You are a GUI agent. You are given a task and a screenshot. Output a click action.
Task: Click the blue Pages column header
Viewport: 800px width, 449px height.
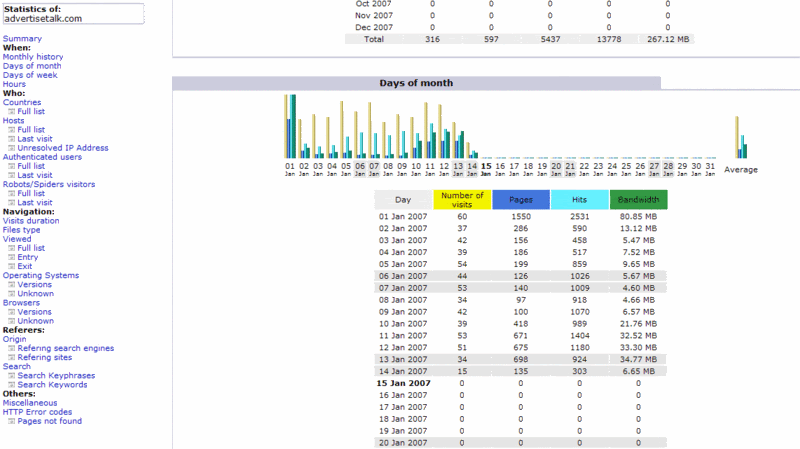point(520,200)
